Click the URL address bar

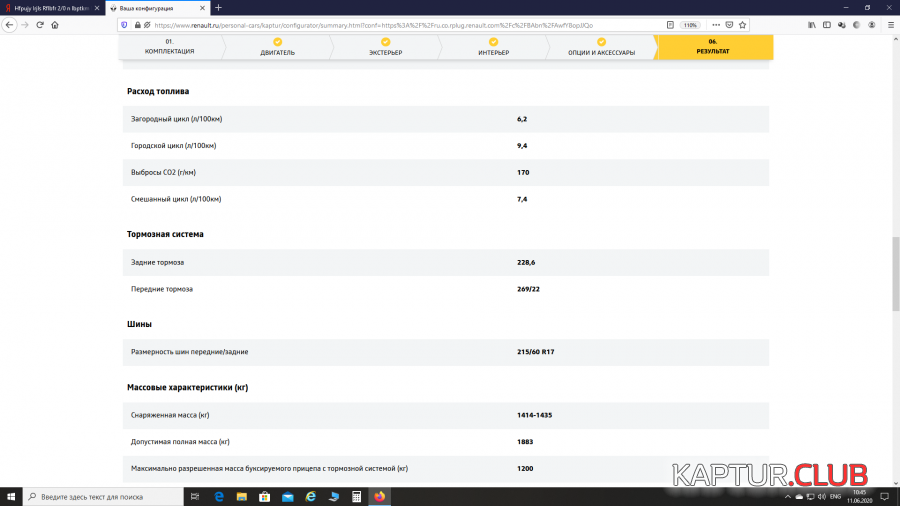400,24
